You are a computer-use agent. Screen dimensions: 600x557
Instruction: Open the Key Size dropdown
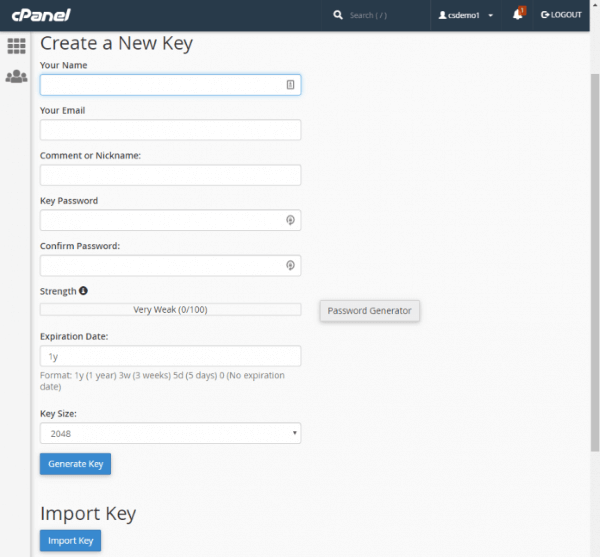pyautogui.click(x=170, y=433)
